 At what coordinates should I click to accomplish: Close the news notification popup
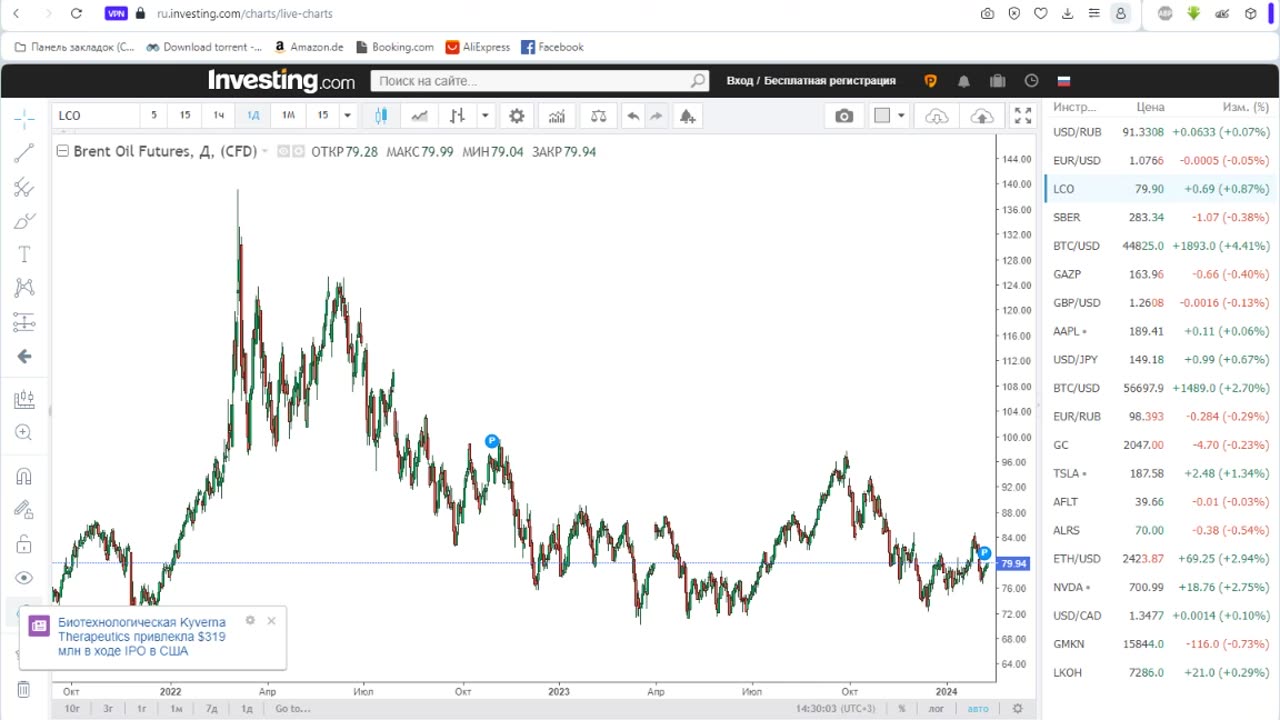(271, 621)
